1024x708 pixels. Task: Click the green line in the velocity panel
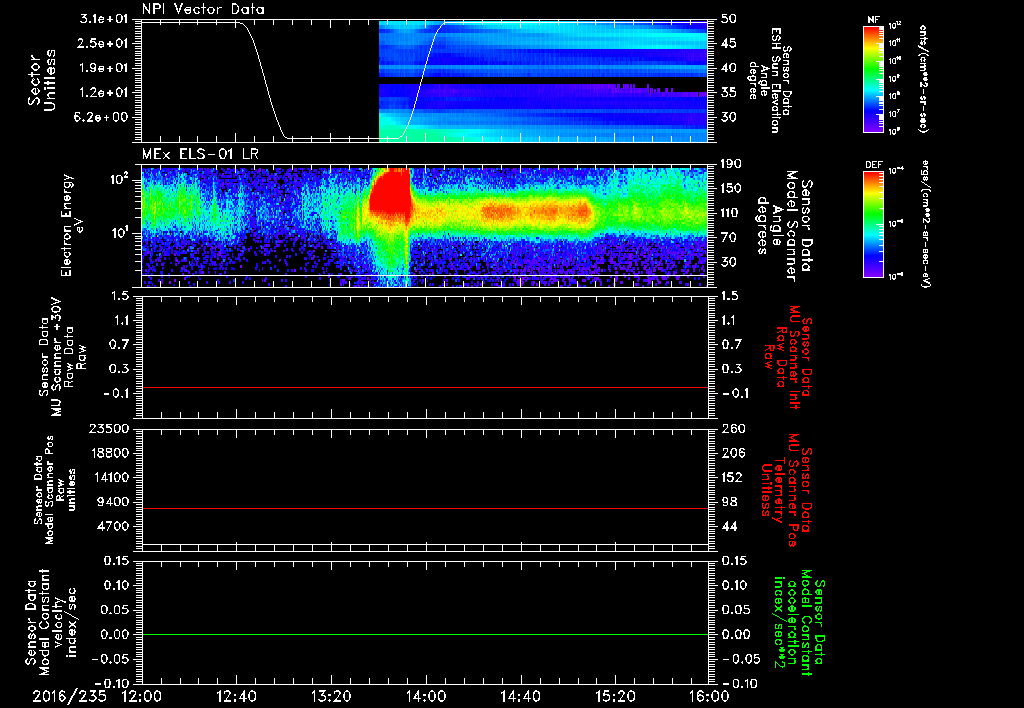click(x=424, y=634)
